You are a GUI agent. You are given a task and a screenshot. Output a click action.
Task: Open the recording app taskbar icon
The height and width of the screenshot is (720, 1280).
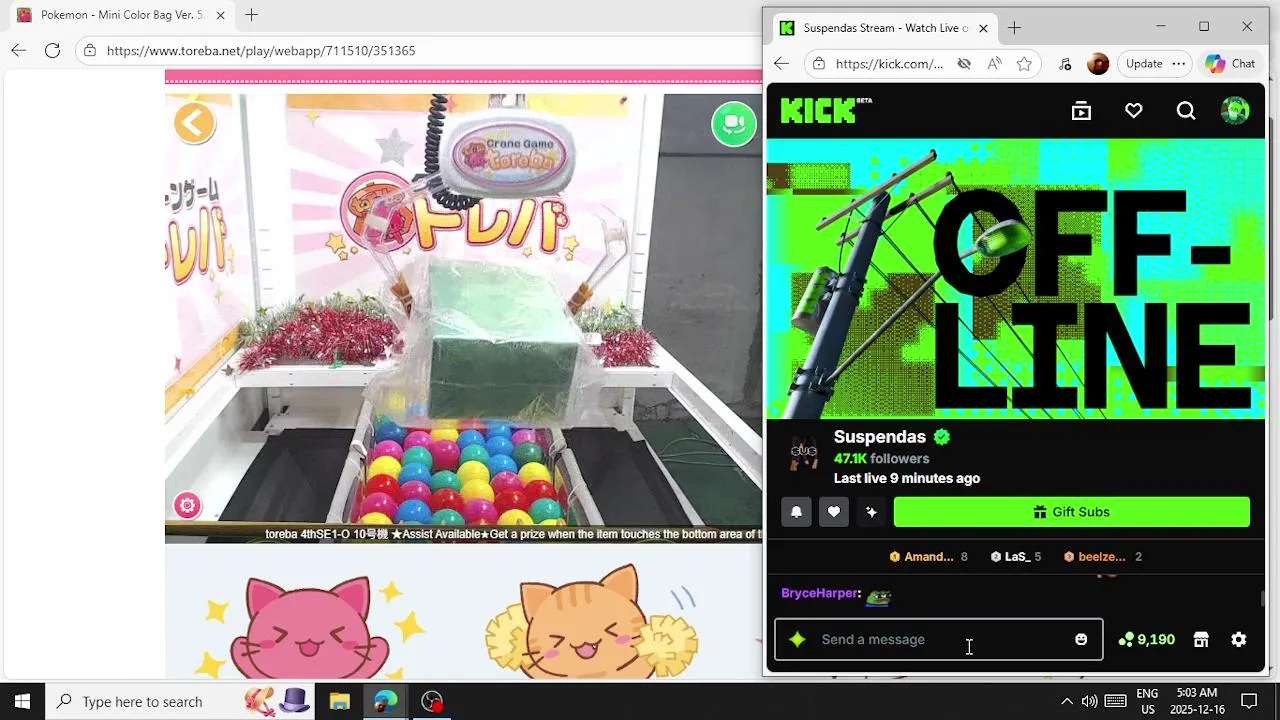(x=432, y=701)
